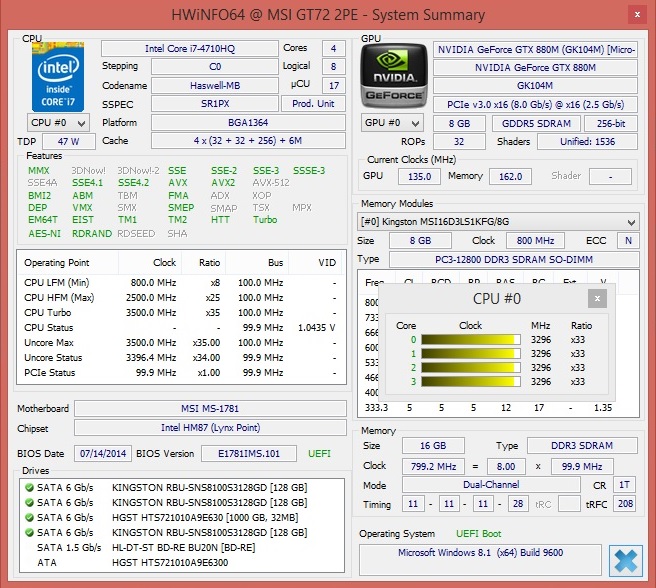656x588 pixels.
Task: Click the PCIe v3.0 x16 bus field
Action: [535, 105]
